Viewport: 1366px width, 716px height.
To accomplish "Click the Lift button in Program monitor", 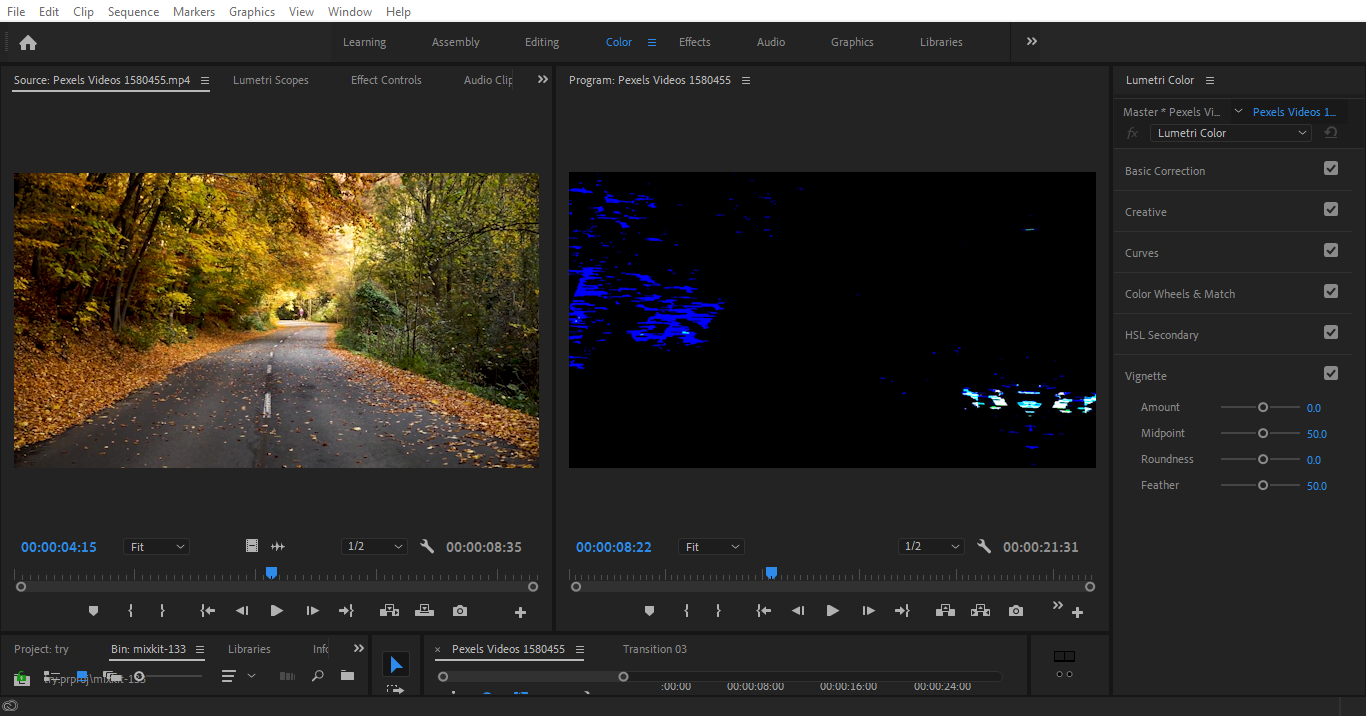I will [944, 611].
